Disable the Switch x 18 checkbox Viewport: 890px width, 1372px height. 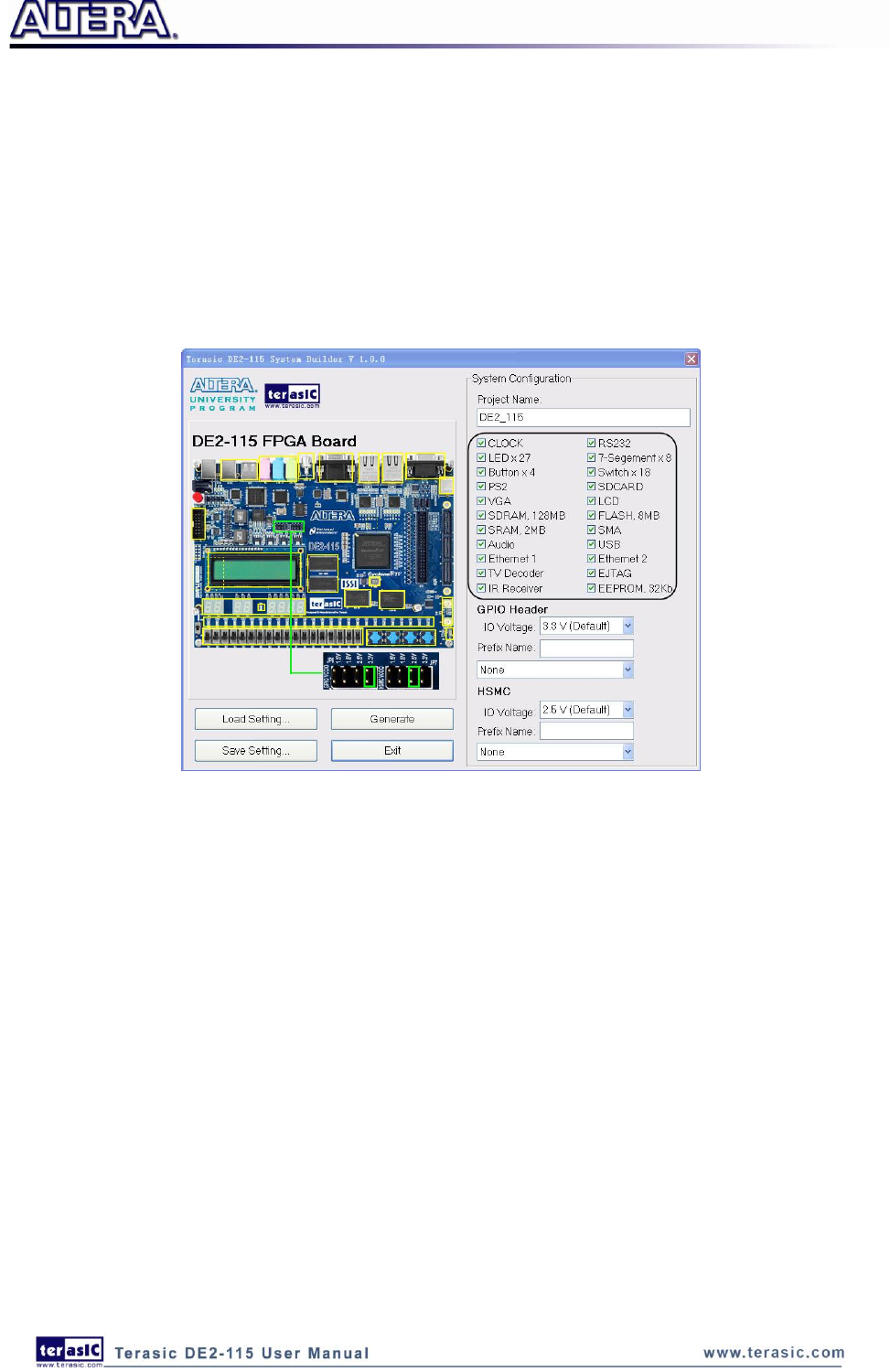[592, 473]
